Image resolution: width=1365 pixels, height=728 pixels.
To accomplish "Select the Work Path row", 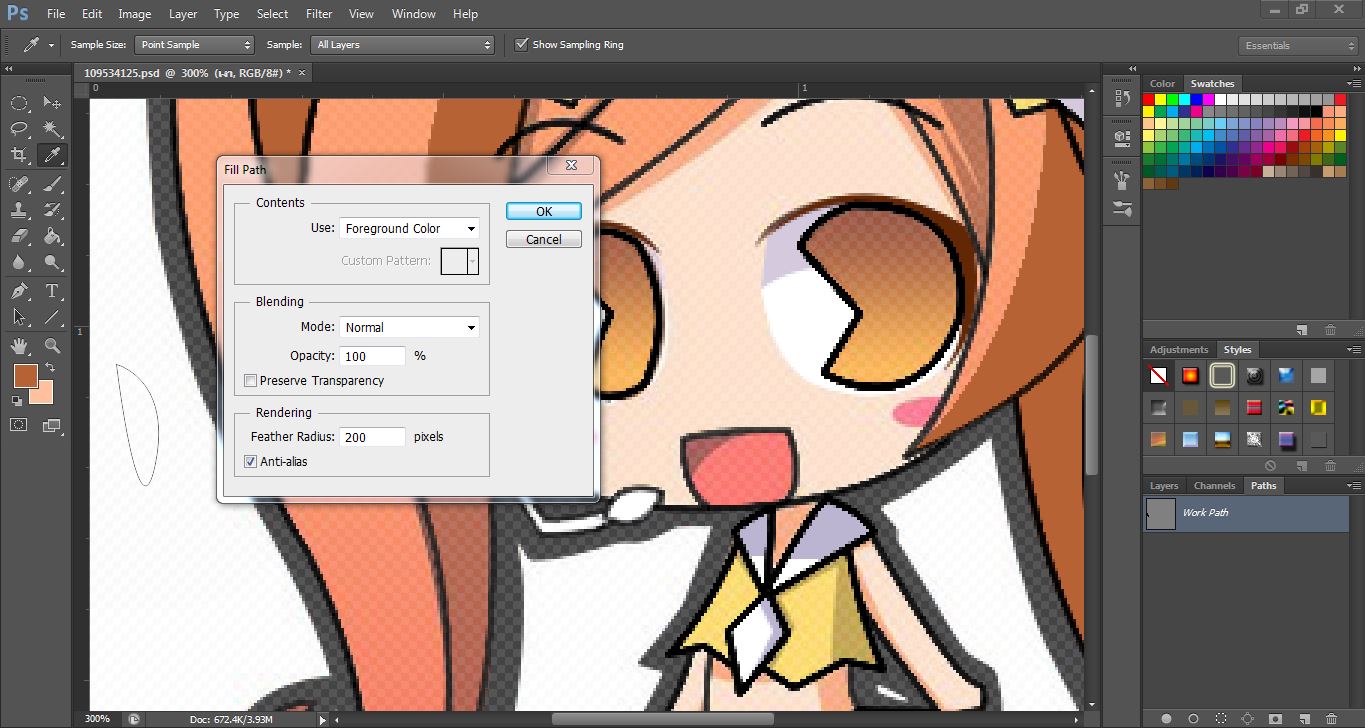I will click(1246, 513).
